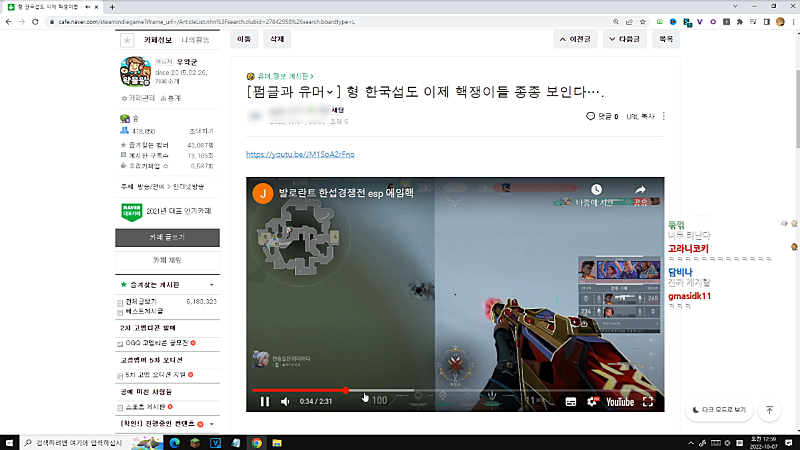Open video on YouTube via logo
This screenshot has height=450, width=800.
point(620,402)
